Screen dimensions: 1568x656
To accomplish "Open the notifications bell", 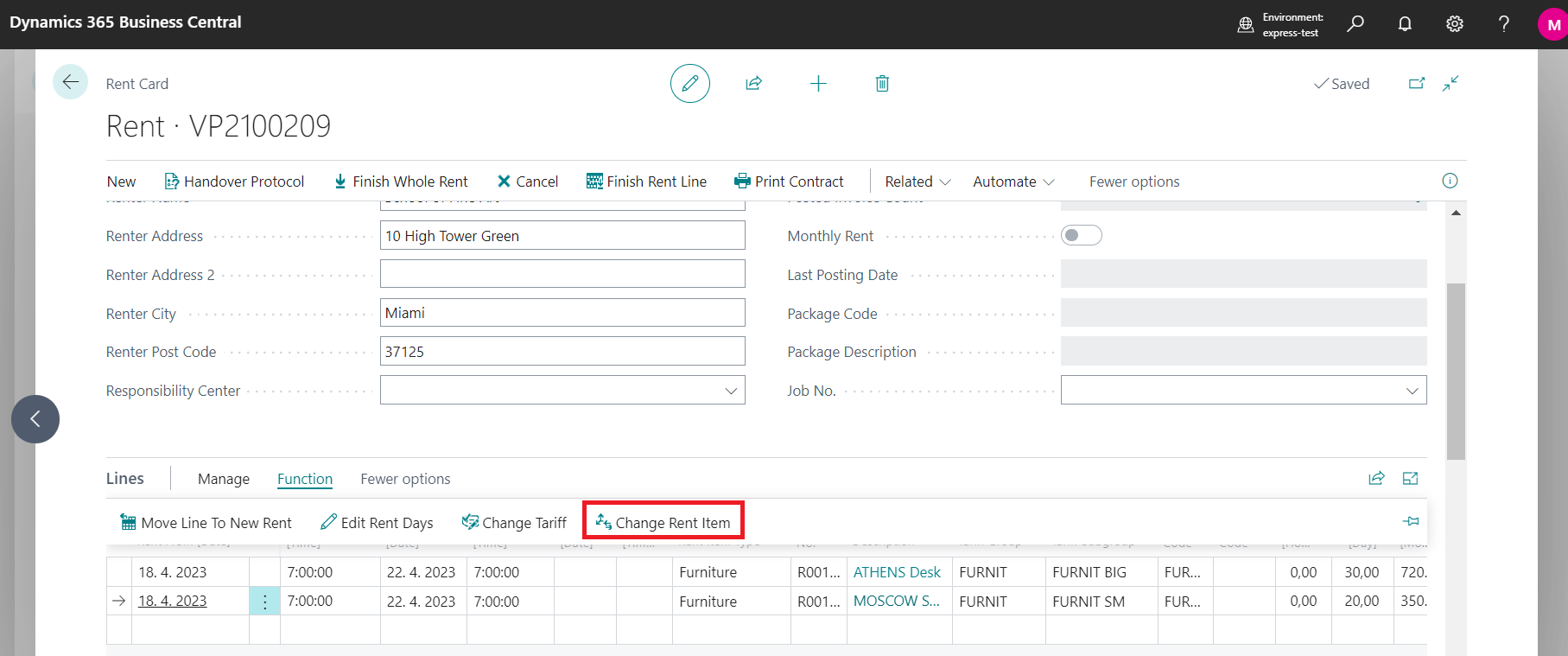I will tap(1405, 24).
